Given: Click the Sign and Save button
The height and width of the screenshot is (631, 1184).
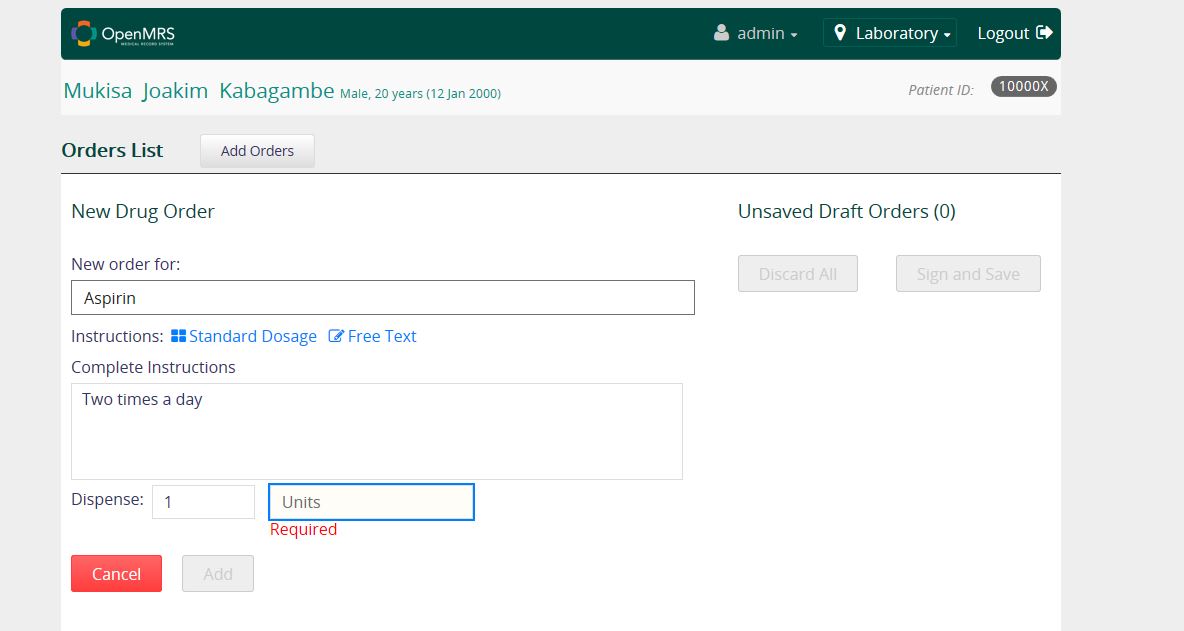Looking at the screenshot, I should [x=968, y=274].
